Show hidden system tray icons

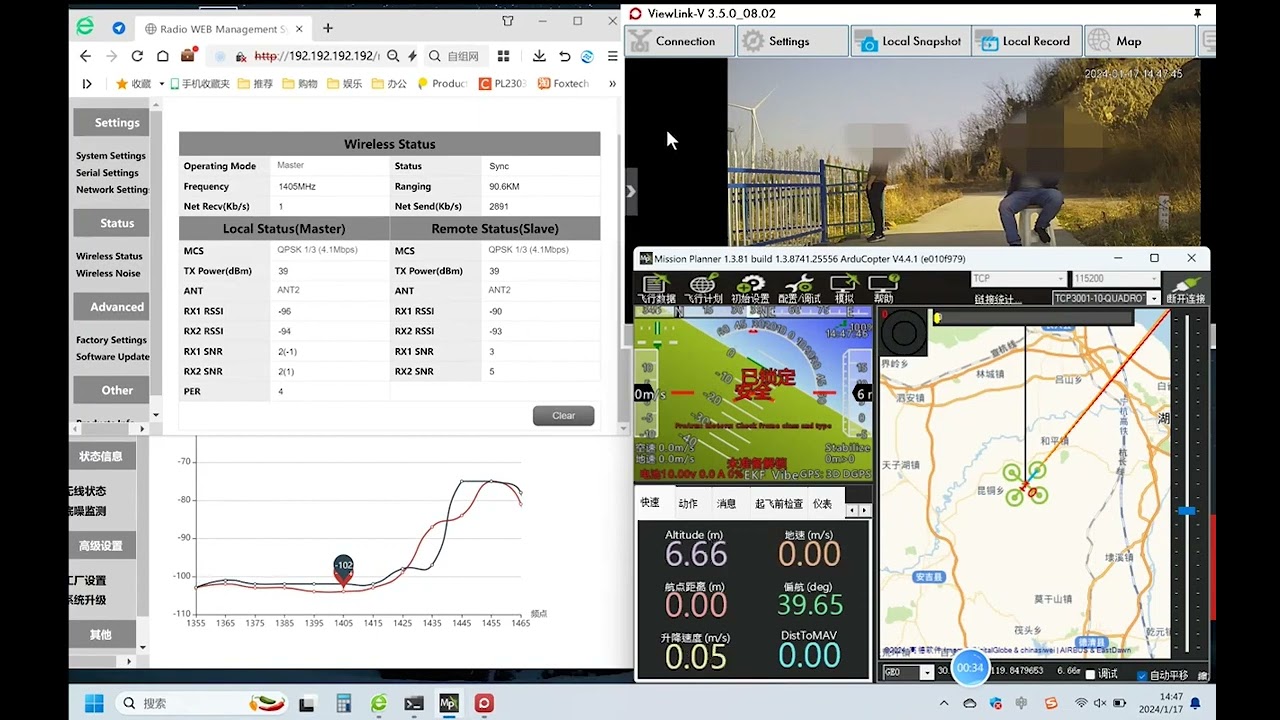[944, 703]
